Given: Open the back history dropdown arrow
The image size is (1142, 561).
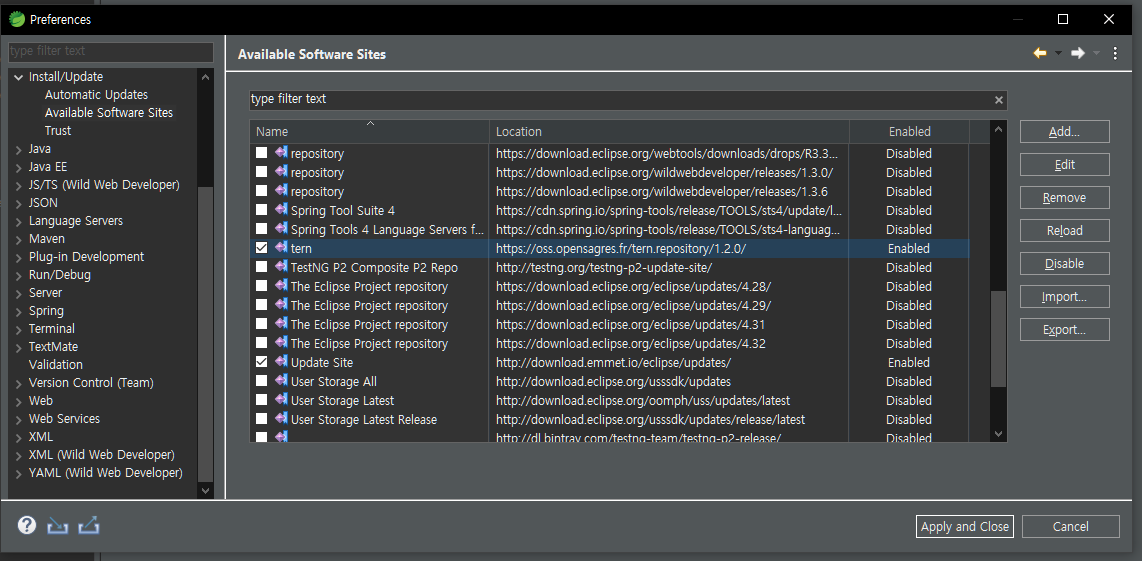Looking at the screenshot, I should 1058,53.
